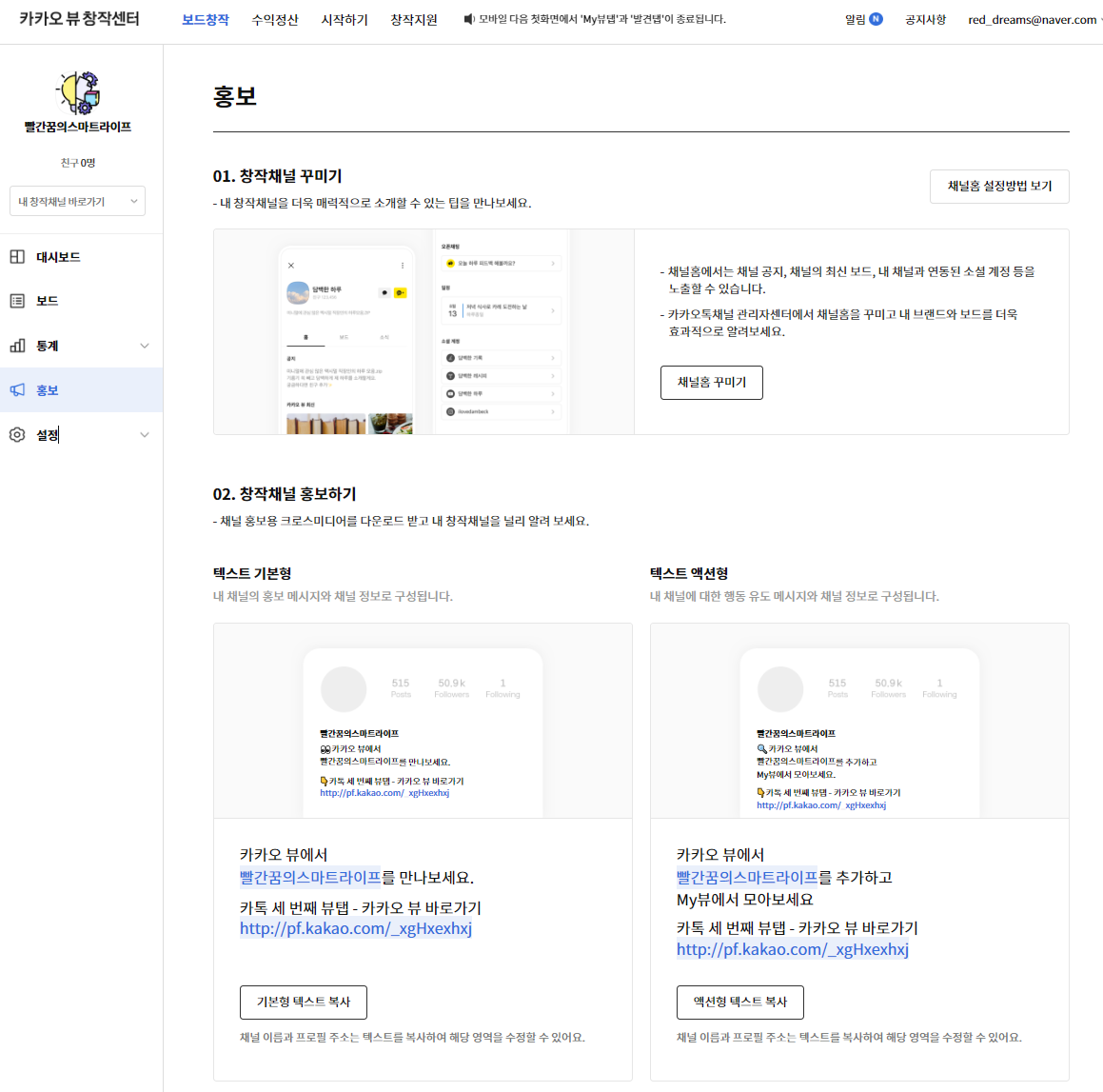Open the 창작지원 top menu
Viewport: 1103px width, 1092px height.
[x=414, y=20]
